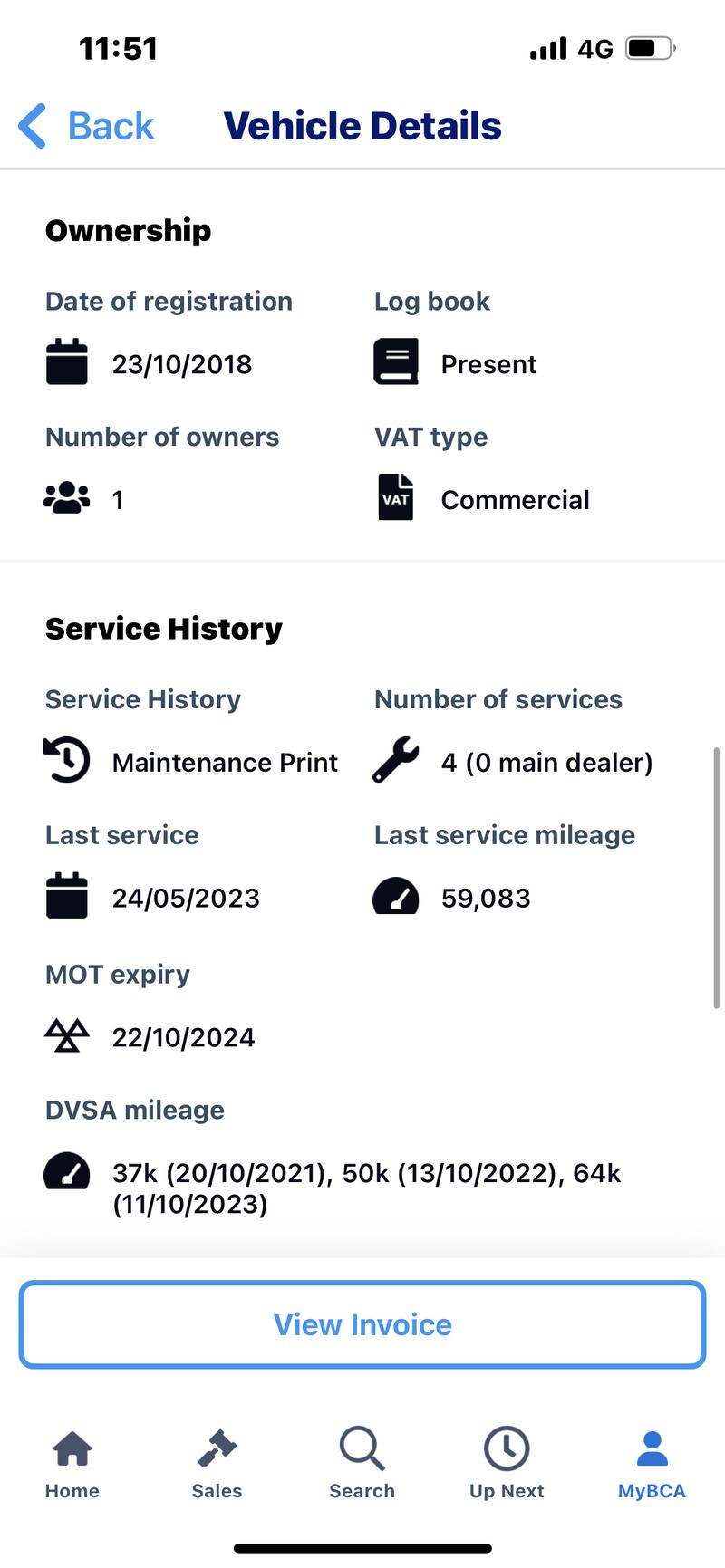The image size is (725, 1568).
Task: Click the Number of owners people icon
Action: (x=67, y=498)
